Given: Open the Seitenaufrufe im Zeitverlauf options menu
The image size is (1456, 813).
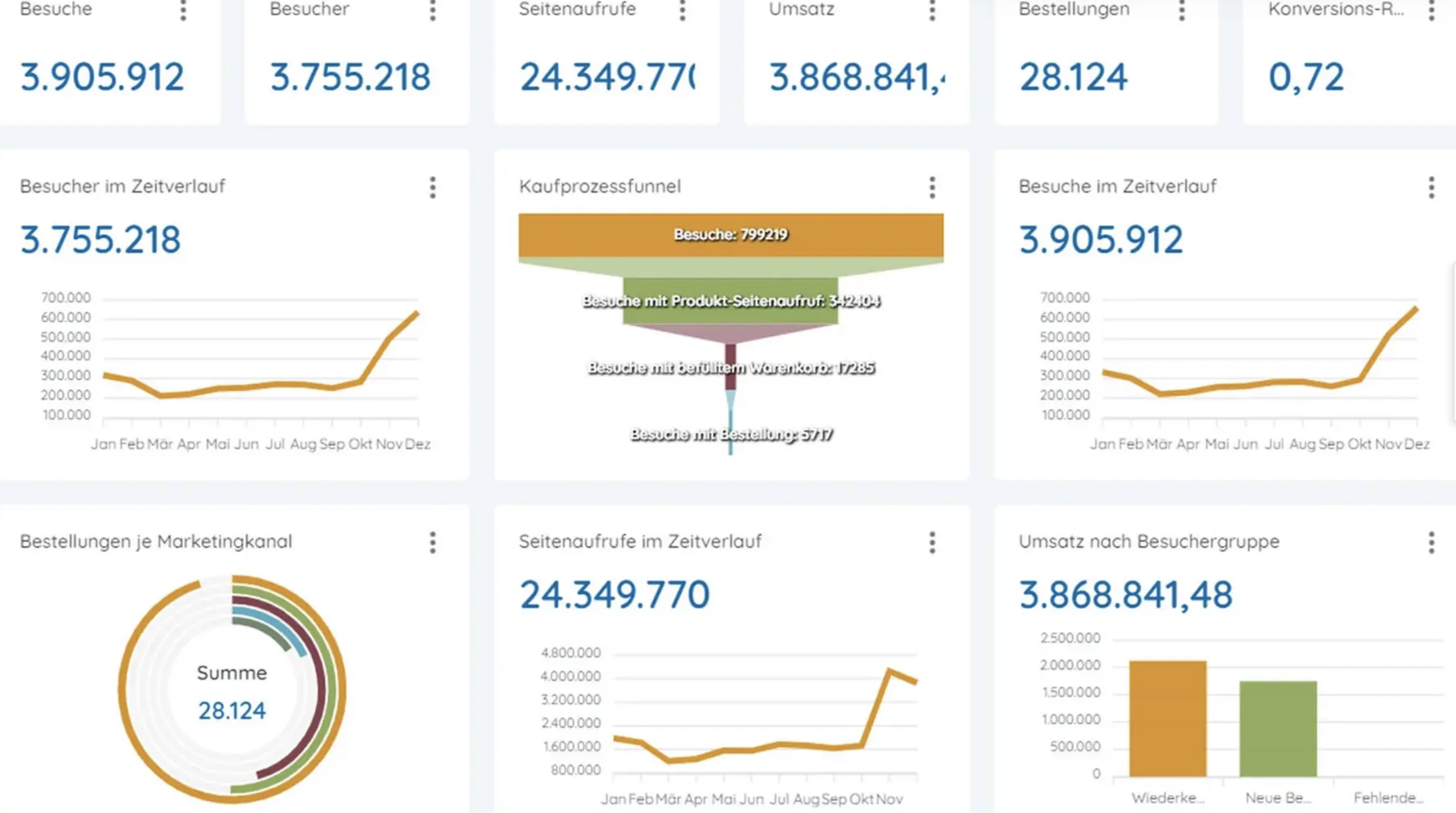Looking at the screenshot, I should [x=932, y=542].
